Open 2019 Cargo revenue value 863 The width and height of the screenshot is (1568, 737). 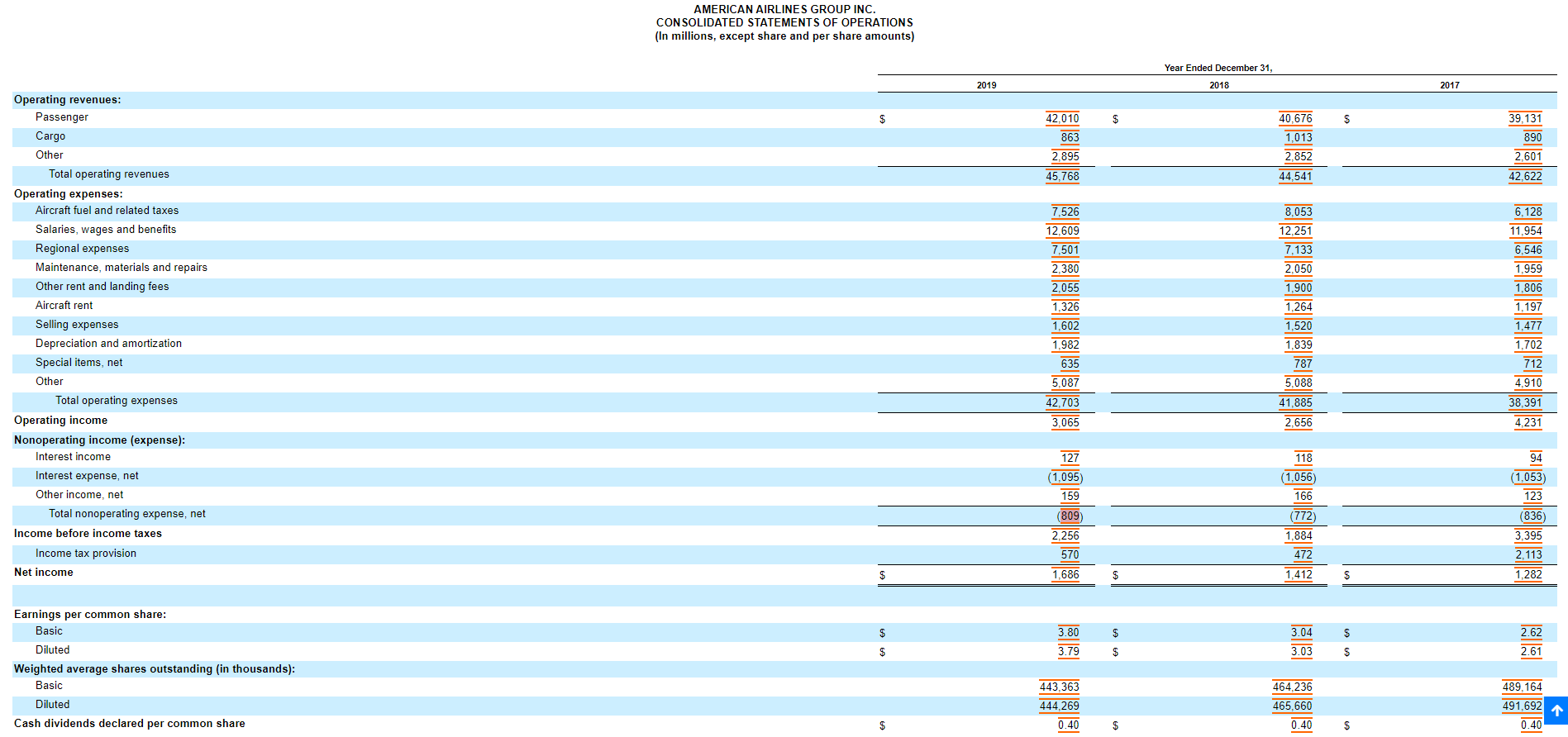click(x=1070, y=138)
